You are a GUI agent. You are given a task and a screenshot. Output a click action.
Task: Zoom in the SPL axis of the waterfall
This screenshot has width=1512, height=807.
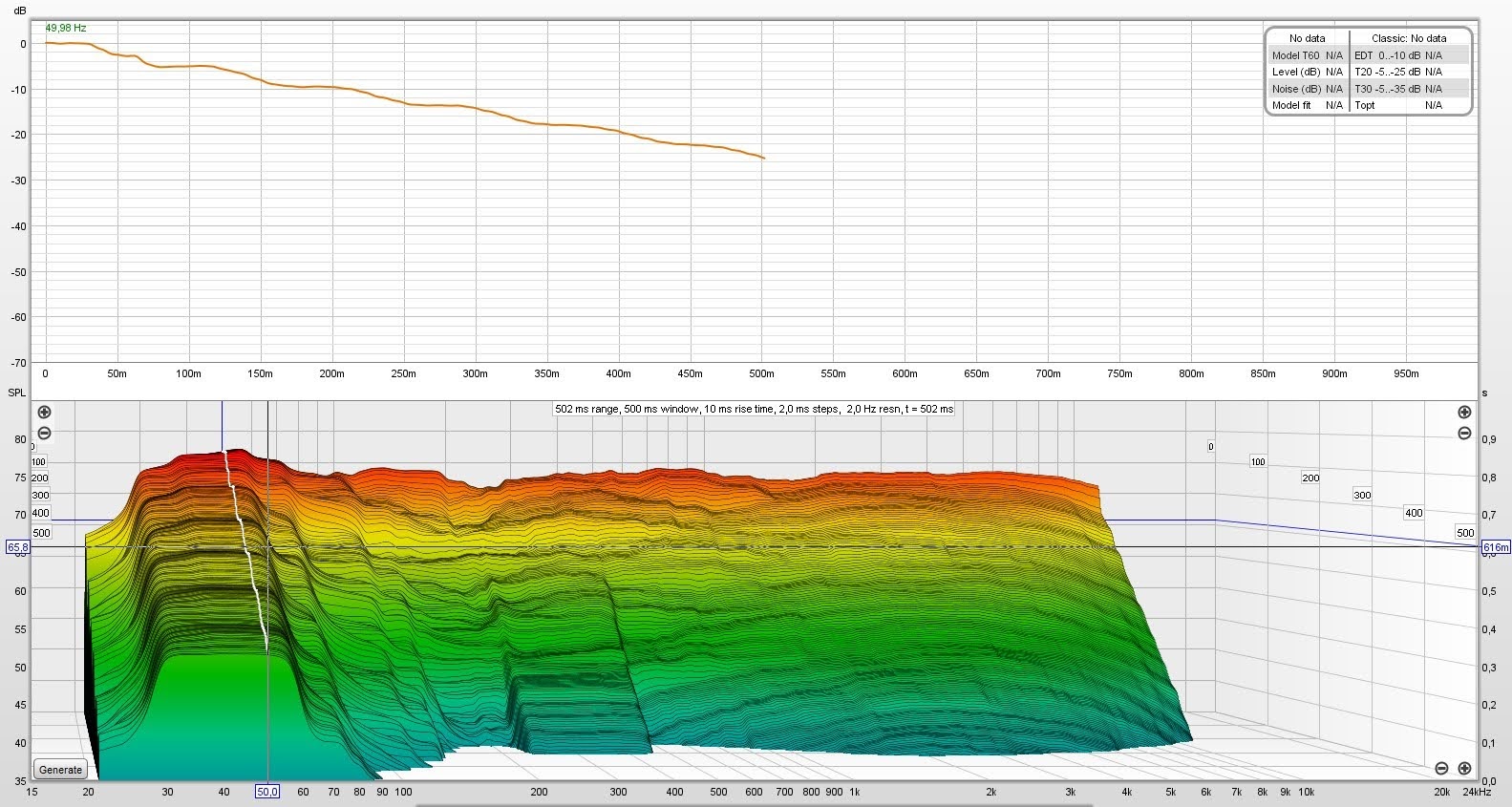coord(44,413)
